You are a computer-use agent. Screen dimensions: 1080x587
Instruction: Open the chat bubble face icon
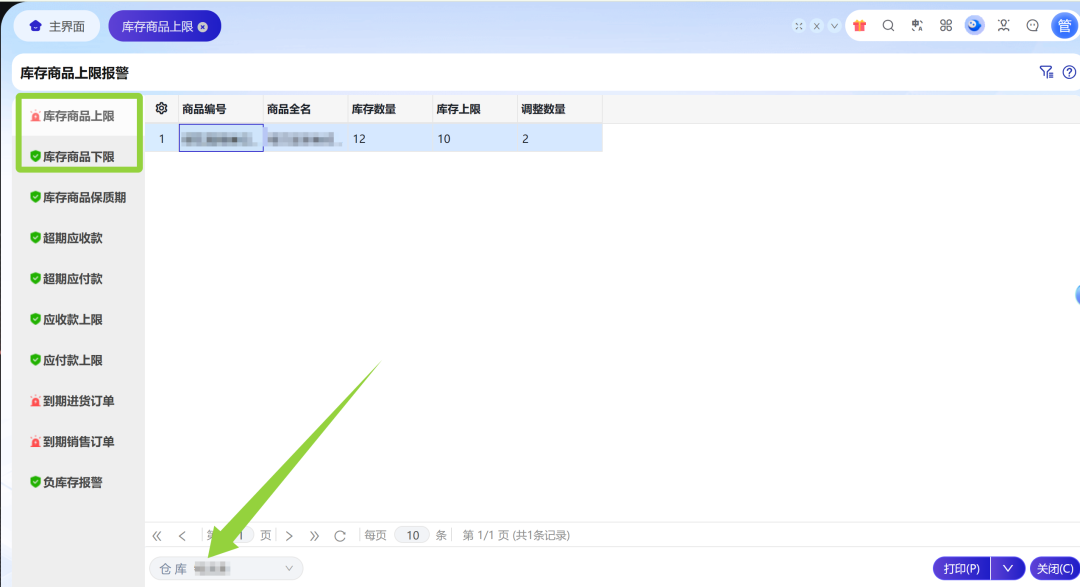1032,26
